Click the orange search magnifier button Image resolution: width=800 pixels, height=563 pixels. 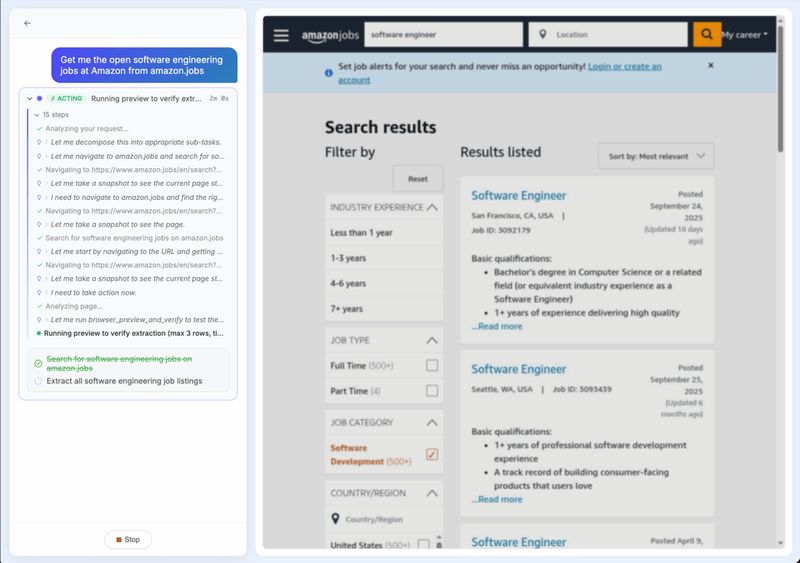click(x=707, y=34)
